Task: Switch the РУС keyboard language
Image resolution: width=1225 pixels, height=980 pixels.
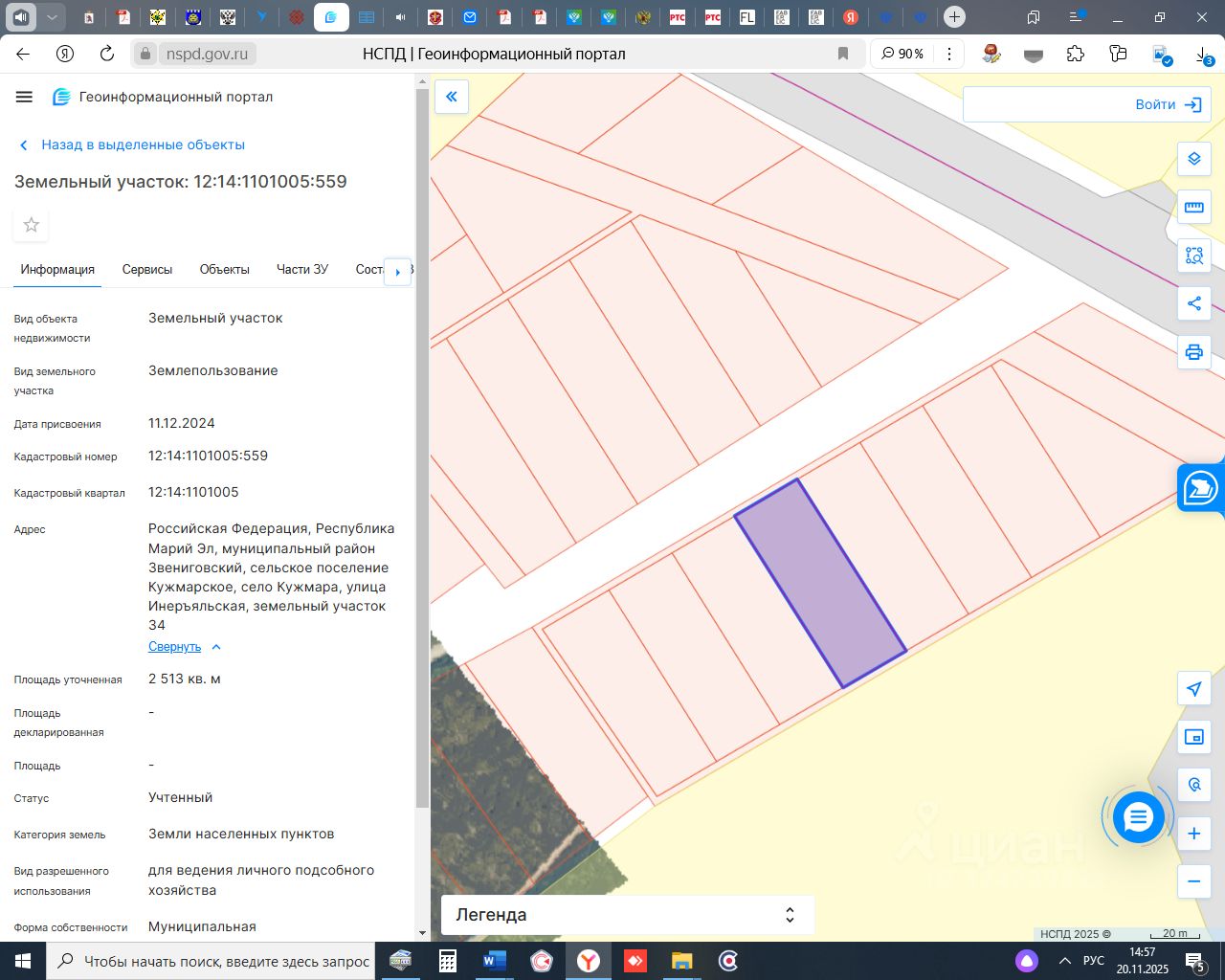Action: 1094,961
